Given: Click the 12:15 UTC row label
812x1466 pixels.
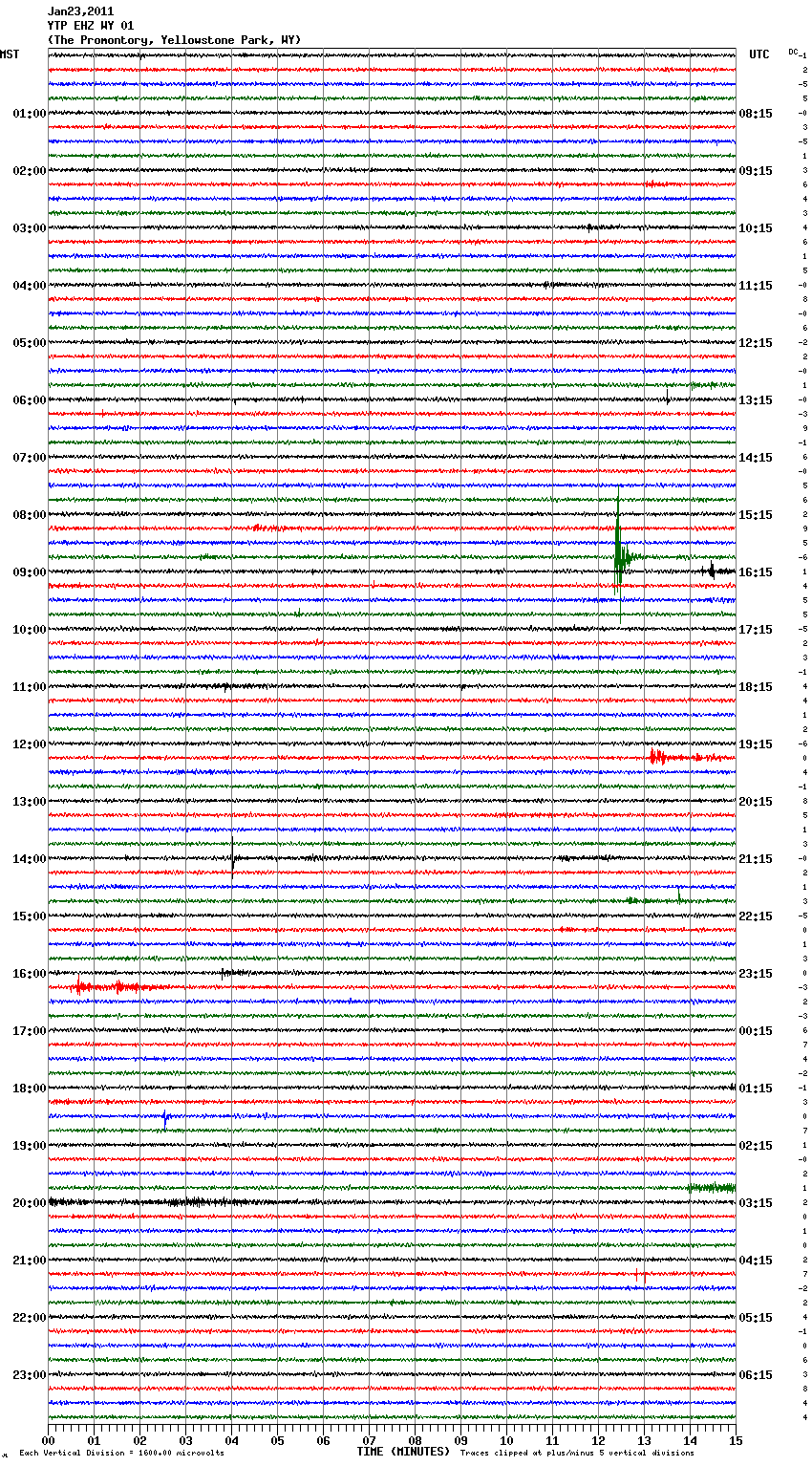Looking at the screenshot, I should click(756, 343).
